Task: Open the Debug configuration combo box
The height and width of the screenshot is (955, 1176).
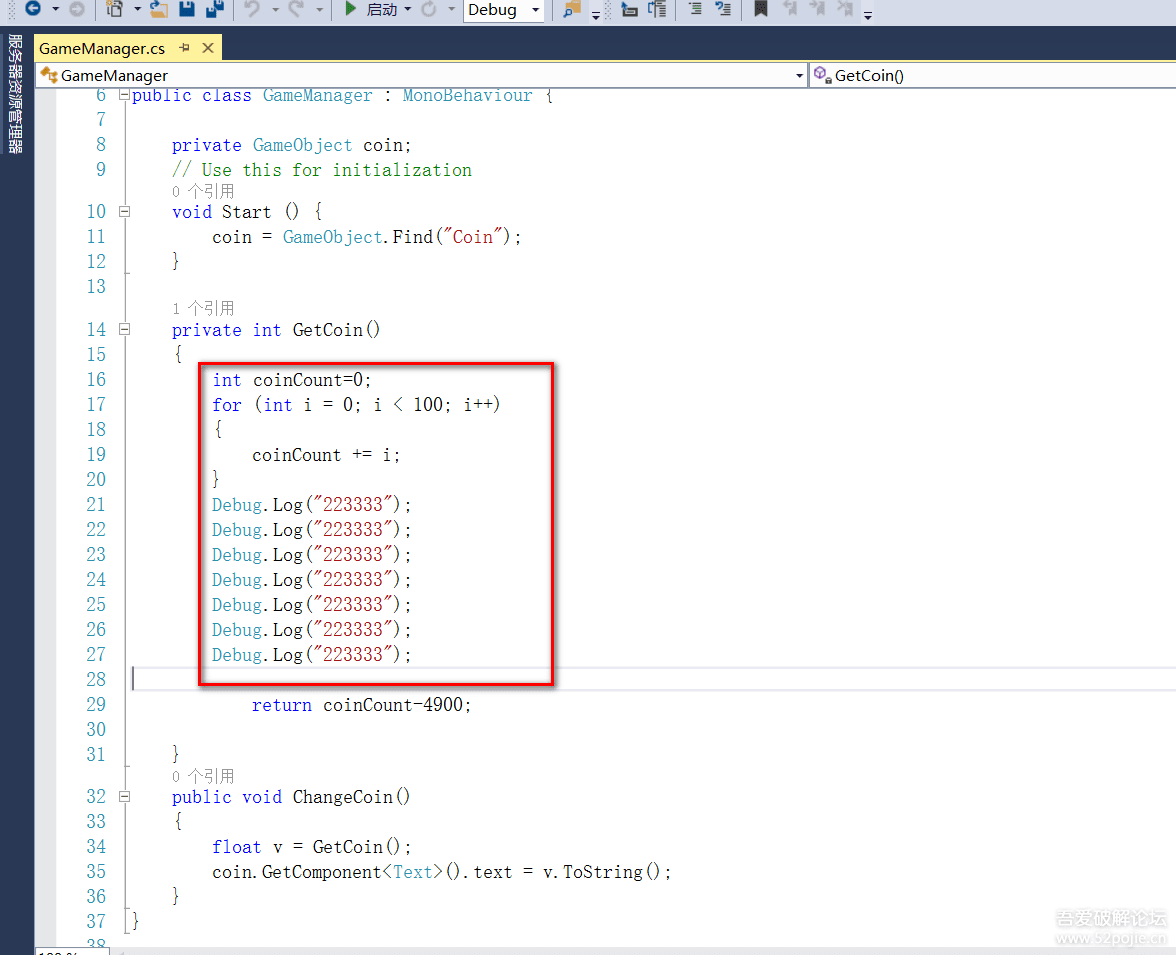Action: (x=503, y=10)
